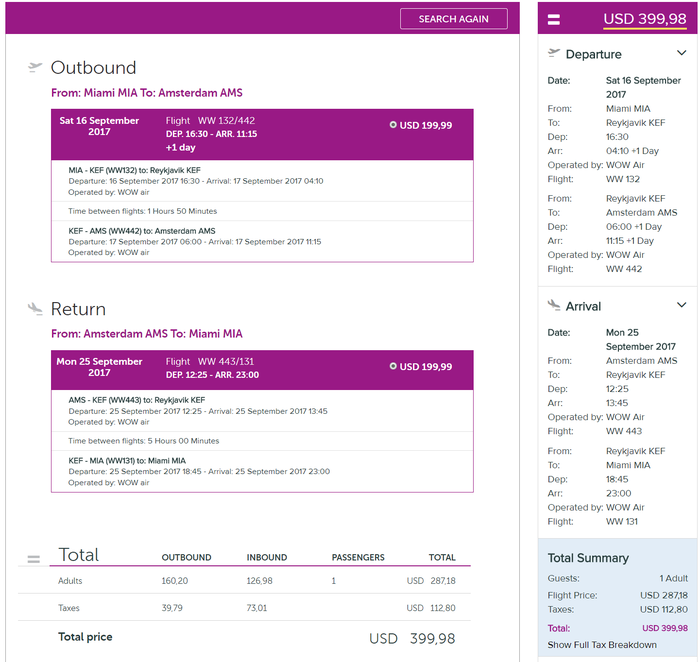The image size is (700, 662).
Task: Click 'Sat 16 September 2017' date in sidebar
Action: coord(643,87)
